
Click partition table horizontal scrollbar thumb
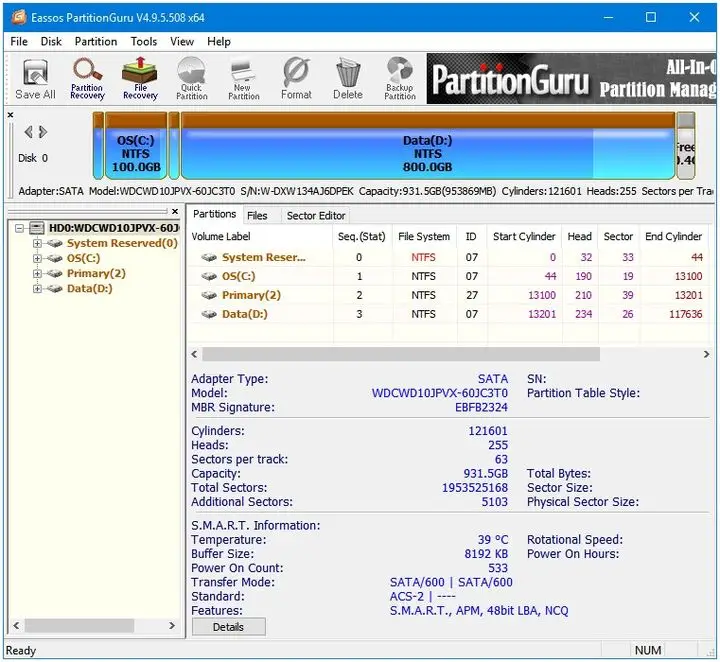click(x=401, y=354)
